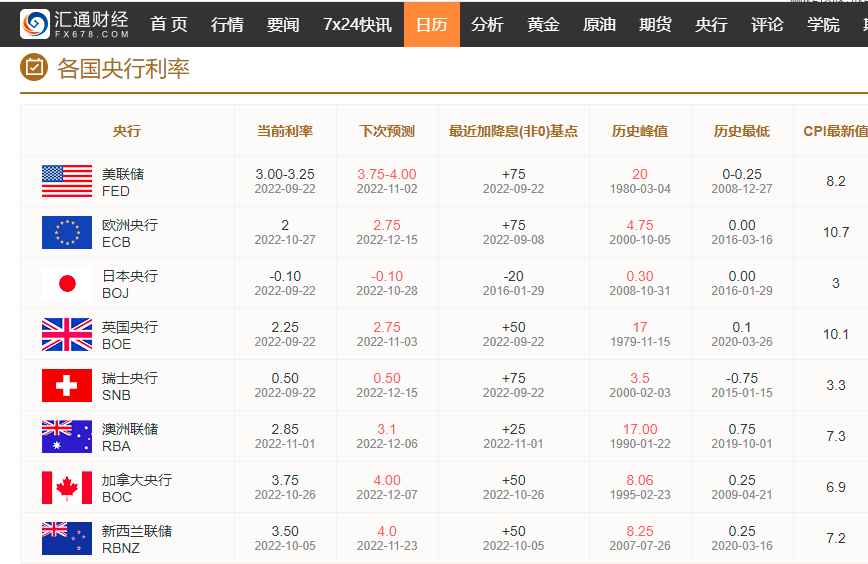Image resolution: width=868 pixels, height=564 pixels.
Task: Click the Switzerland flag icon
Action: tap(67, 386)
